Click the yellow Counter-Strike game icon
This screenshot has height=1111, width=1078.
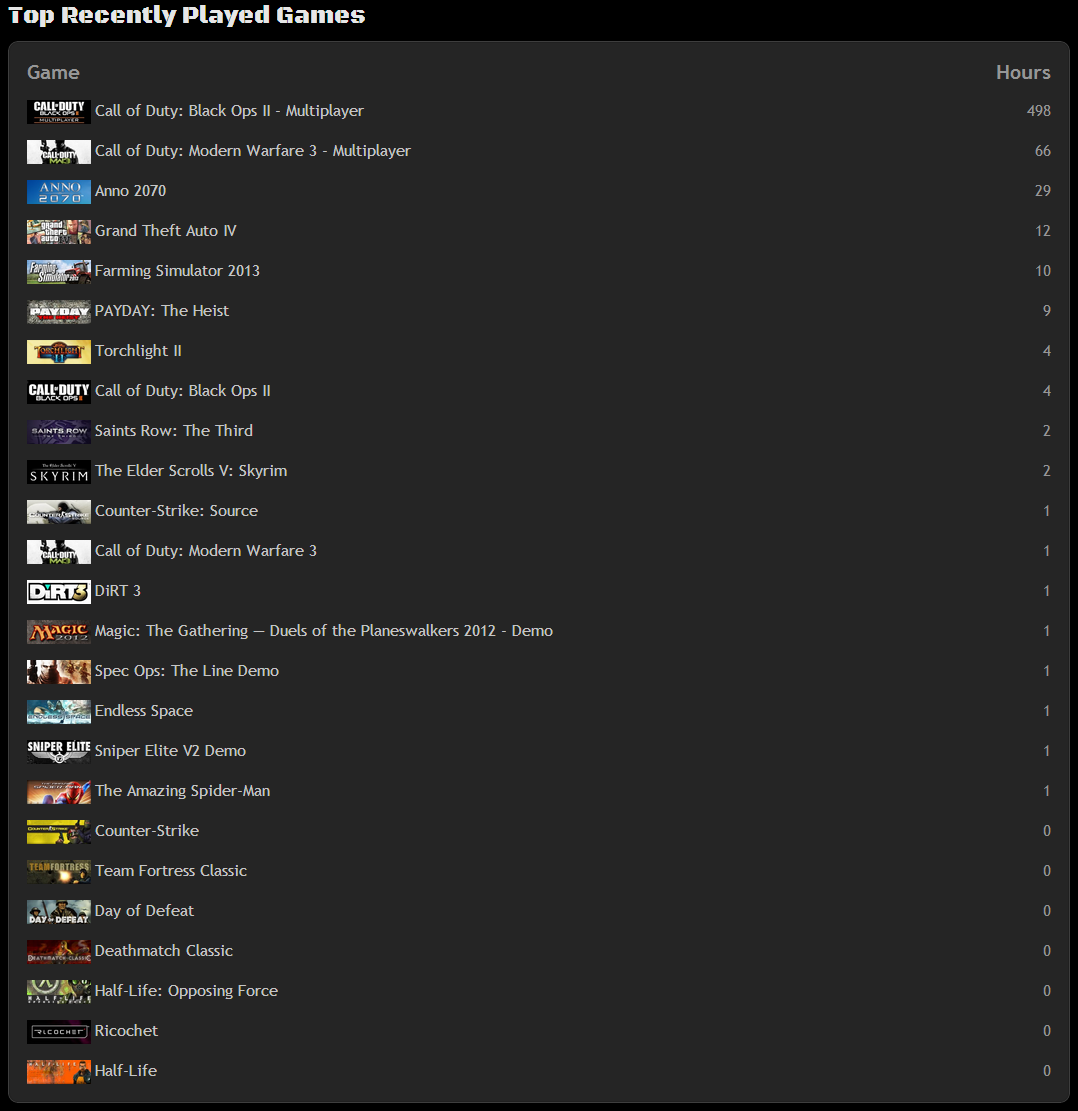[59, 832]
